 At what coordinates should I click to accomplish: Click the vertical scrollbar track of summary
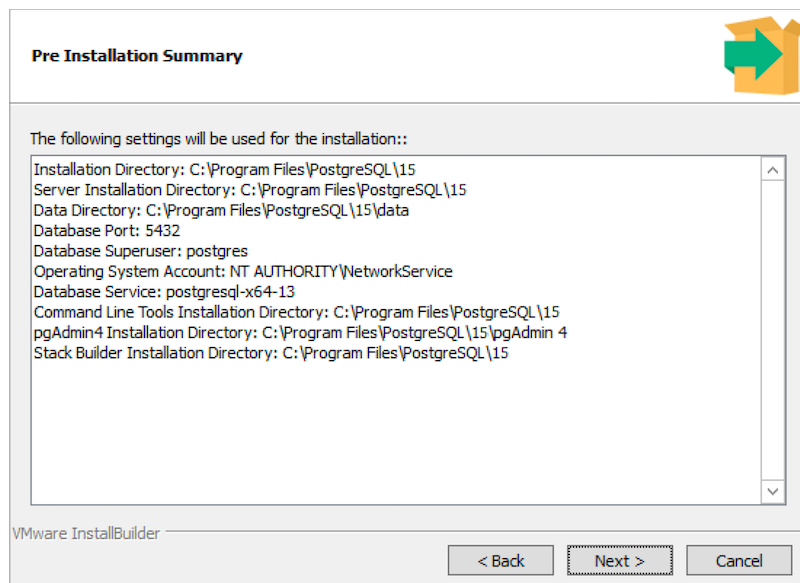[773, 330]
